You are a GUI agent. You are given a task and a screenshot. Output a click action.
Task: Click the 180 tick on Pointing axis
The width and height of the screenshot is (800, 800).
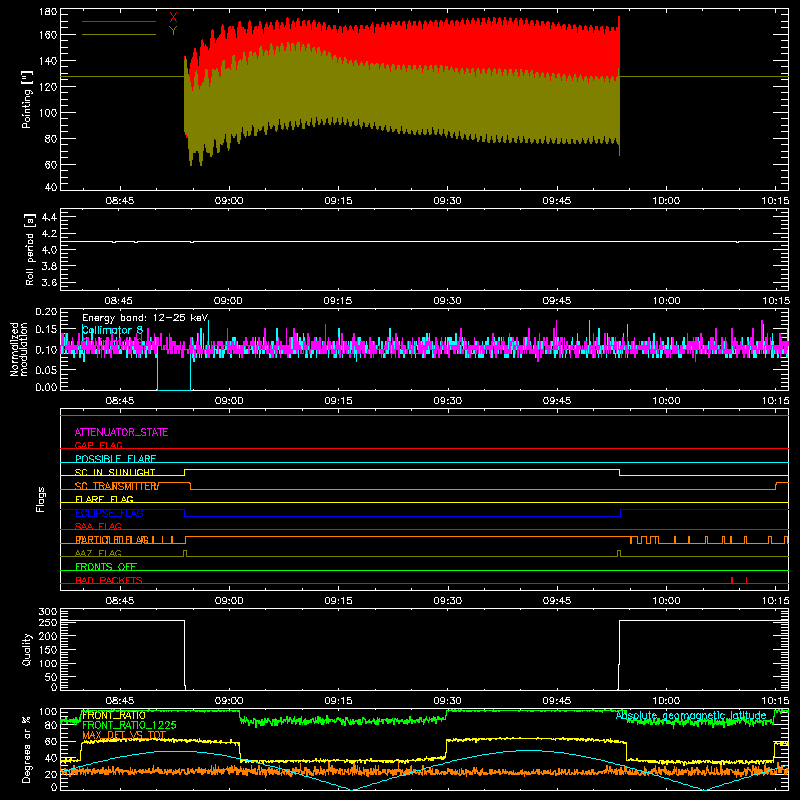pyautogui.click(x=48, y=12)
